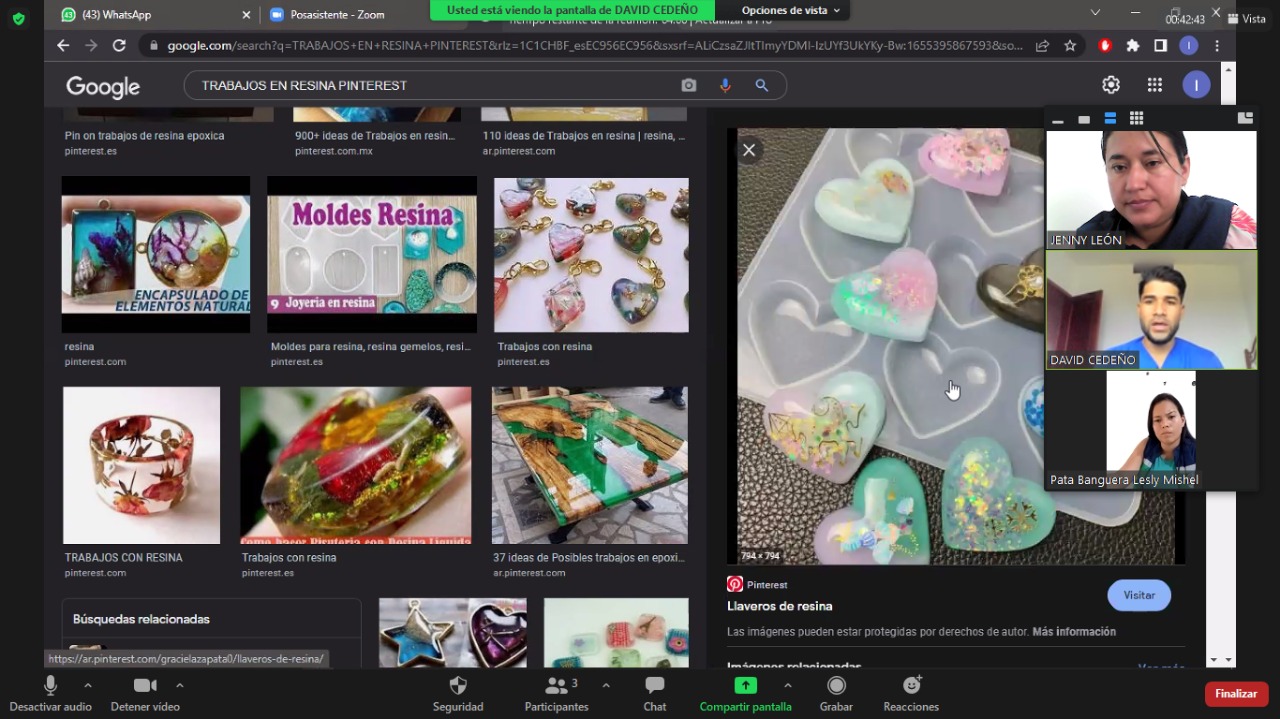1280x719 pixels.
Task: Click the Moldes Resina image thumbnail
Action: point(371,255)
